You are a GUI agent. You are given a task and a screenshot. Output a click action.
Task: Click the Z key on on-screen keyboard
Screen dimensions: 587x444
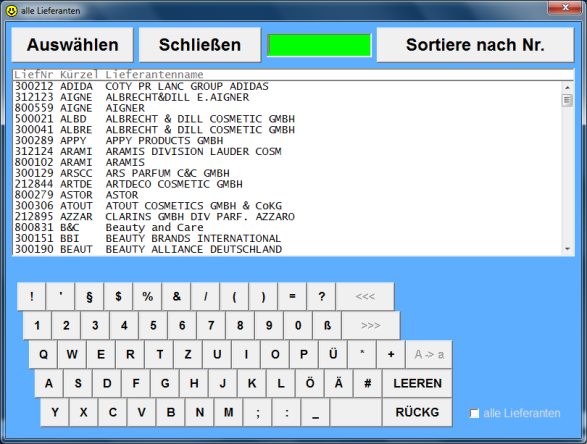point(188,354)
